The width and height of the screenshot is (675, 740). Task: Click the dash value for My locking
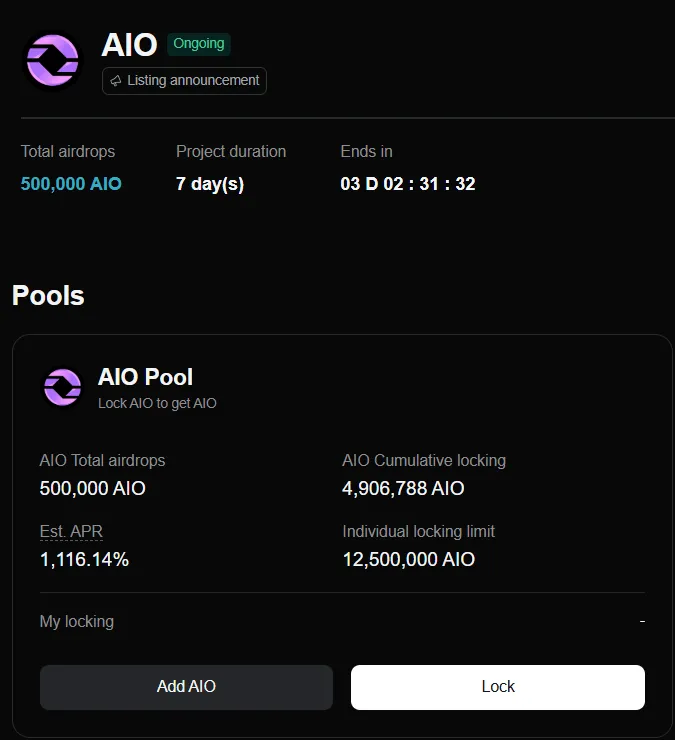642,621
